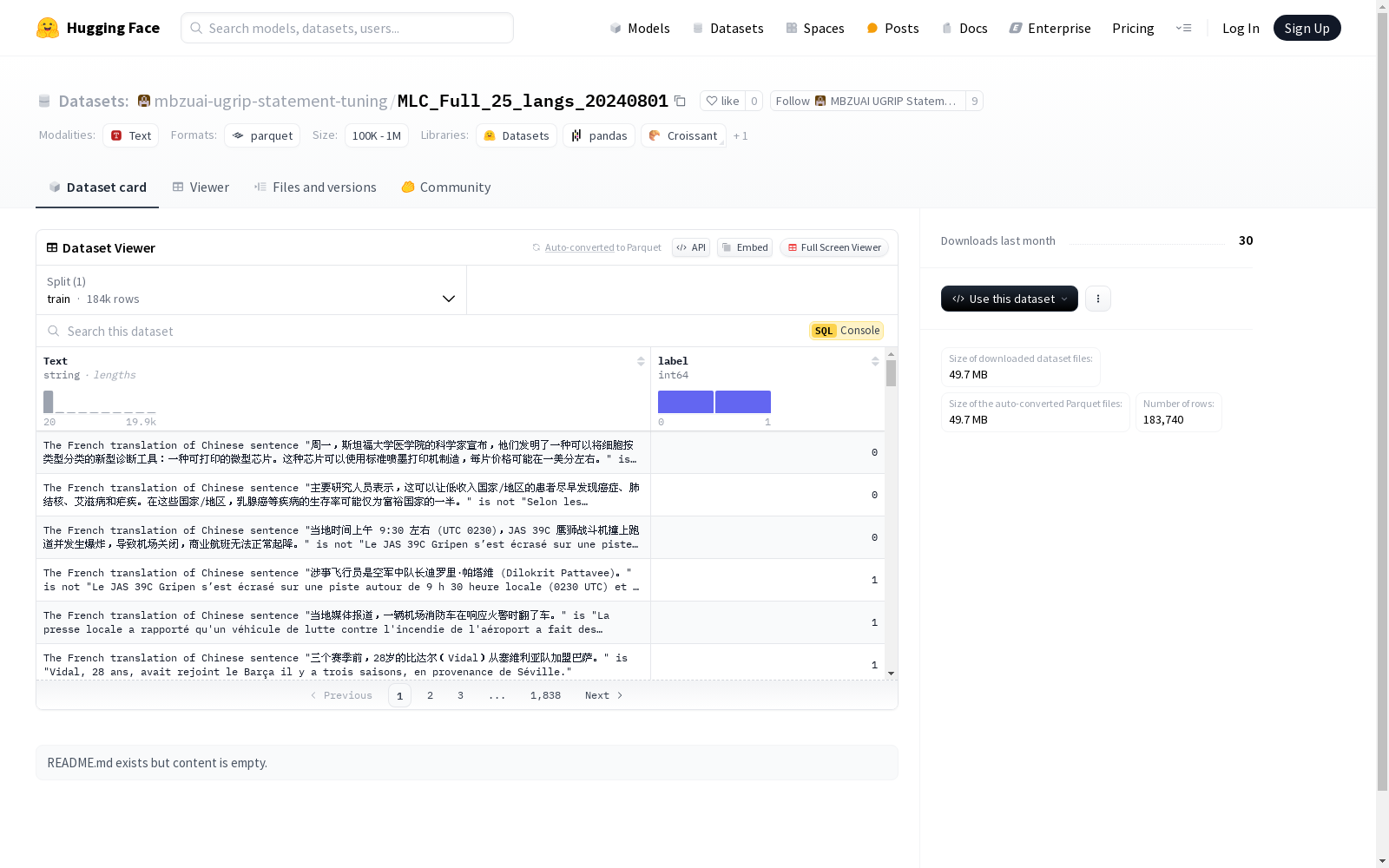
Task: Open the SQL Console
Action: [846, 331]
